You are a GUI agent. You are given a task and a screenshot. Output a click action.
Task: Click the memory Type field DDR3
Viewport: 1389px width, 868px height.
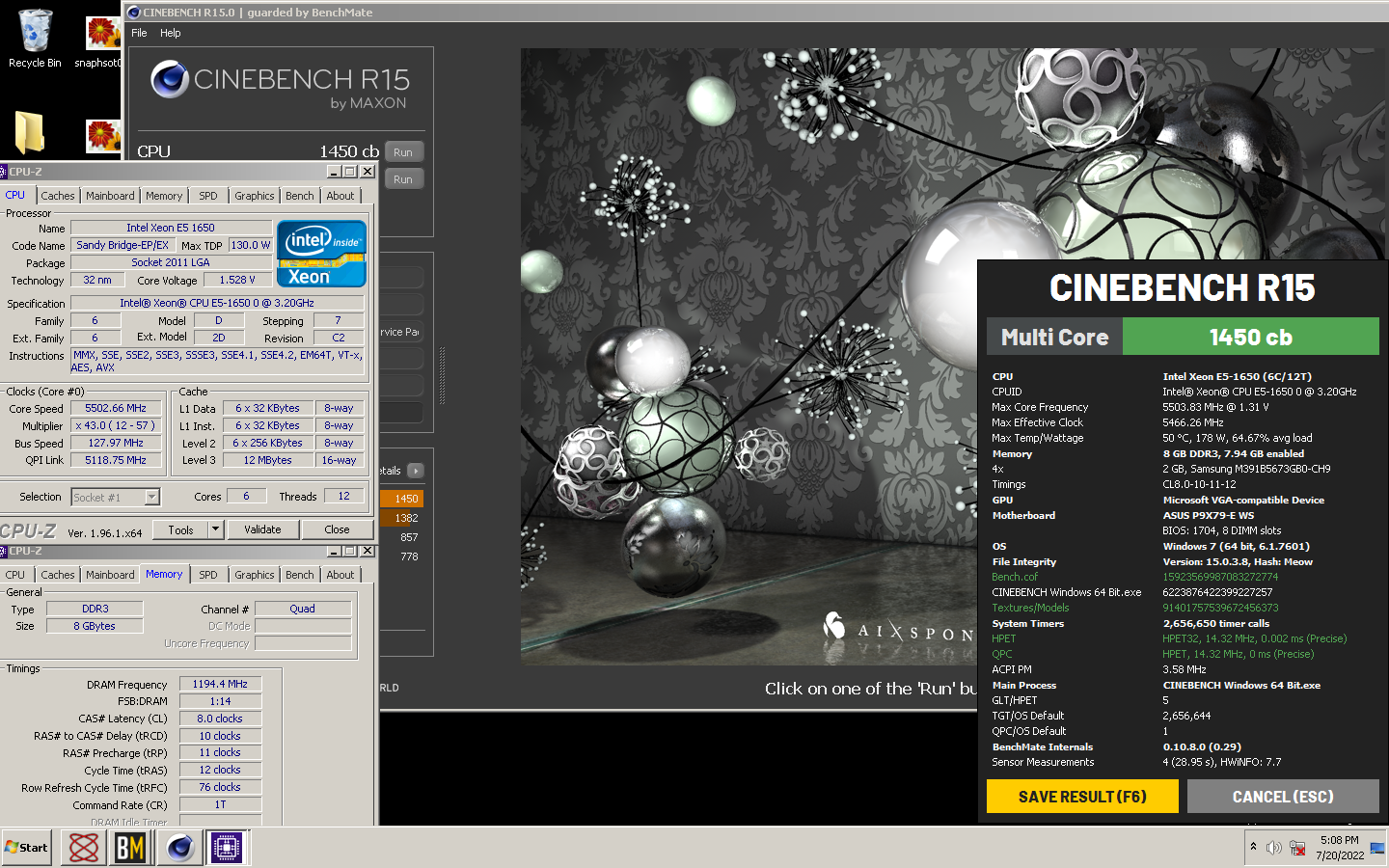coord(95,609)
